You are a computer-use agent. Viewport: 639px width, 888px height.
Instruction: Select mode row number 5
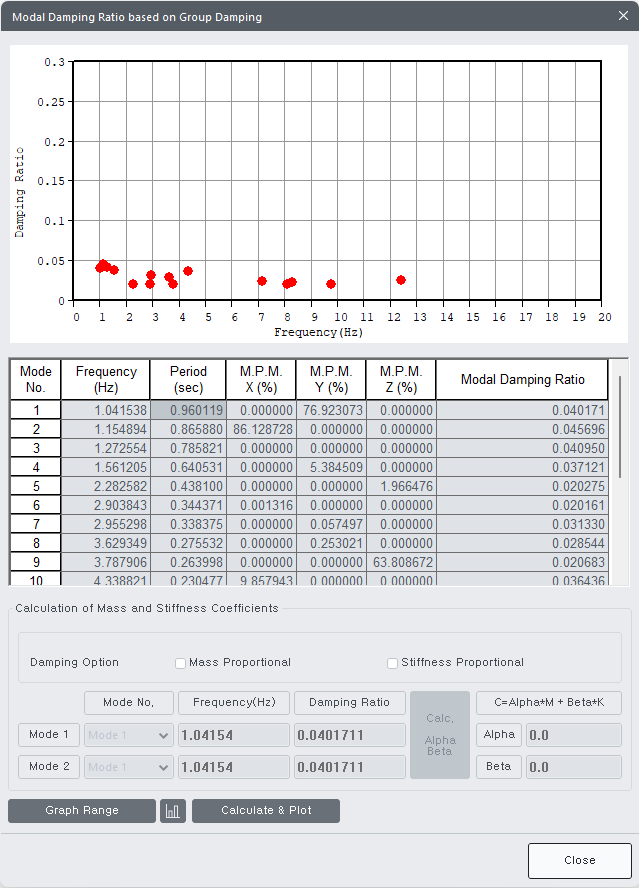[36, 486]
